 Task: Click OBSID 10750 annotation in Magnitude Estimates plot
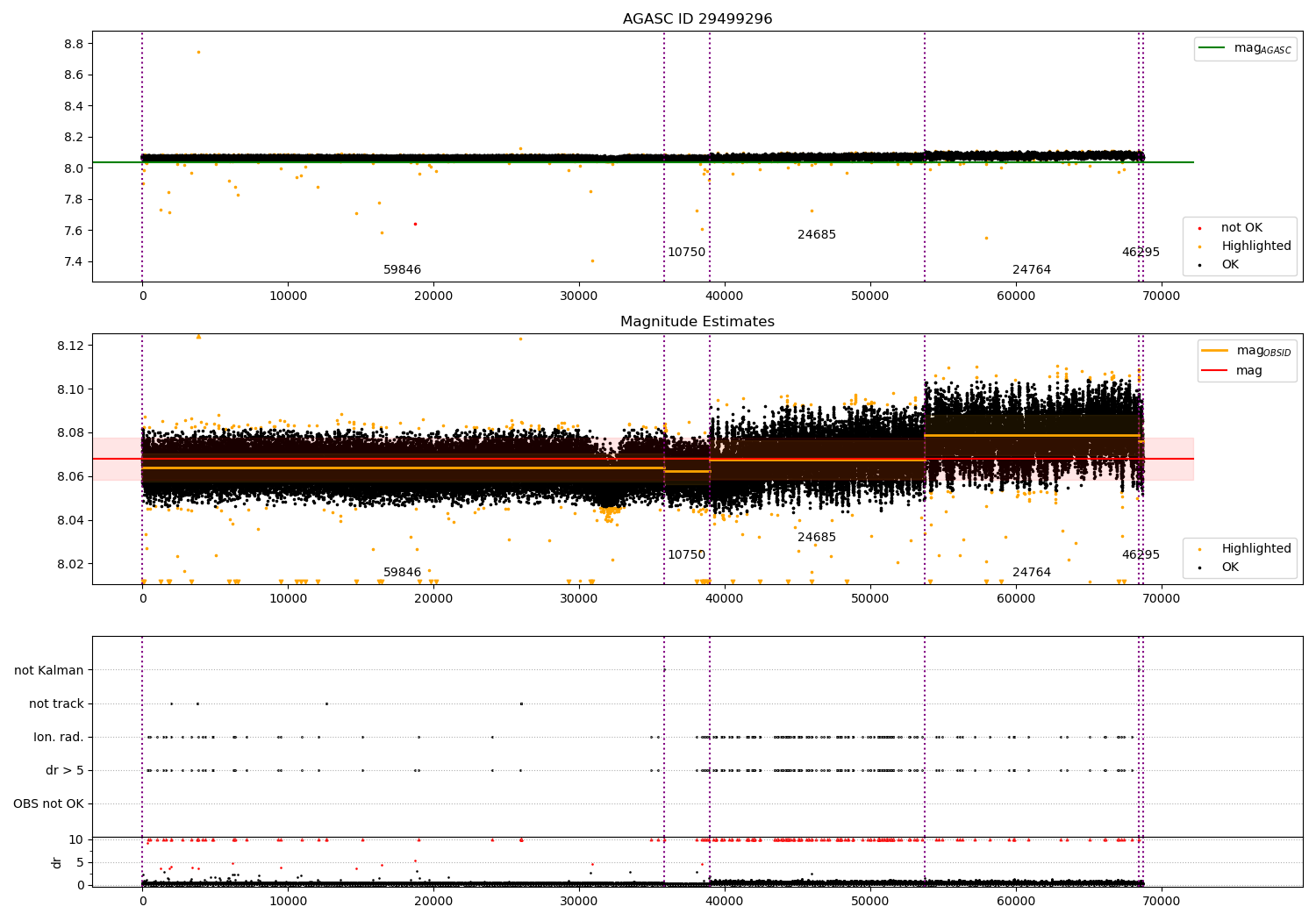(686, 555)
